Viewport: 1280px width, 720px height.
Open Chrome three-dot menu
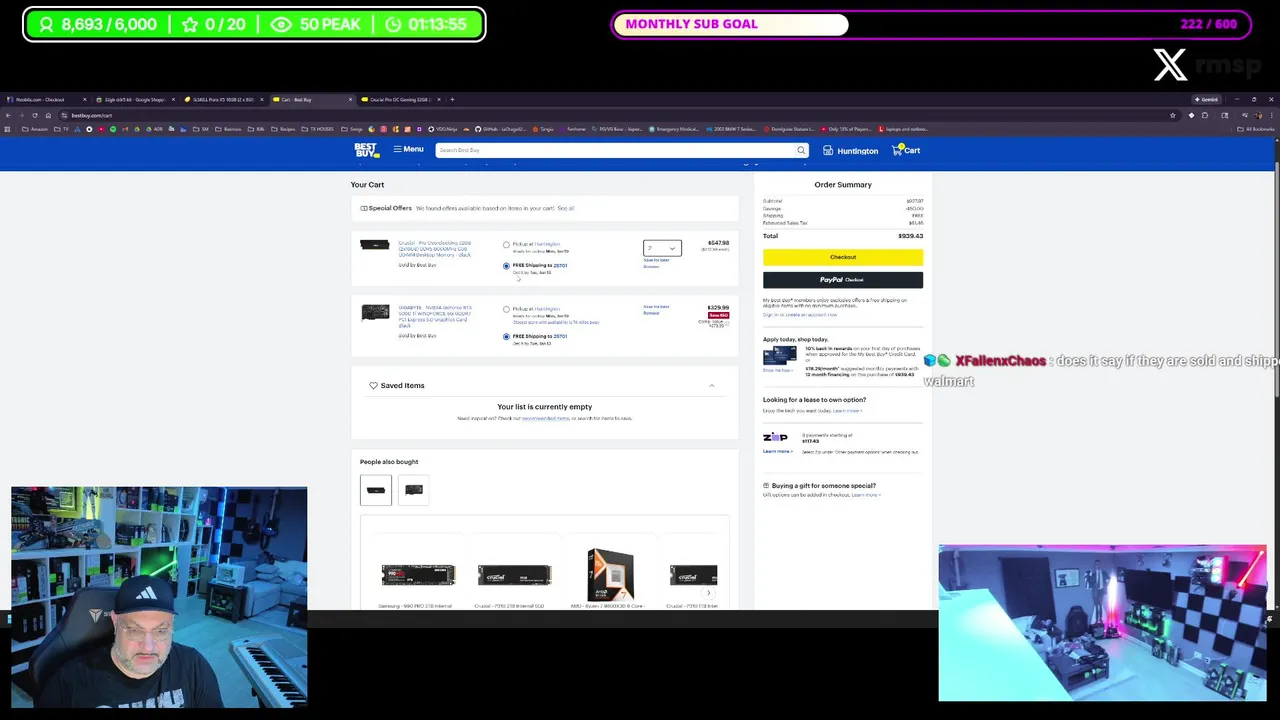pyautogui.click(x=1271, y=115)
